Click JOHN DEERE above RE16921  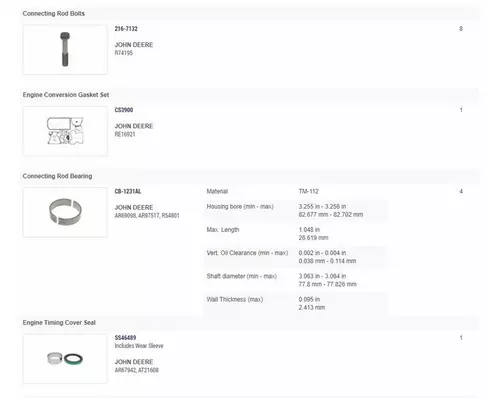coord(134,126)
